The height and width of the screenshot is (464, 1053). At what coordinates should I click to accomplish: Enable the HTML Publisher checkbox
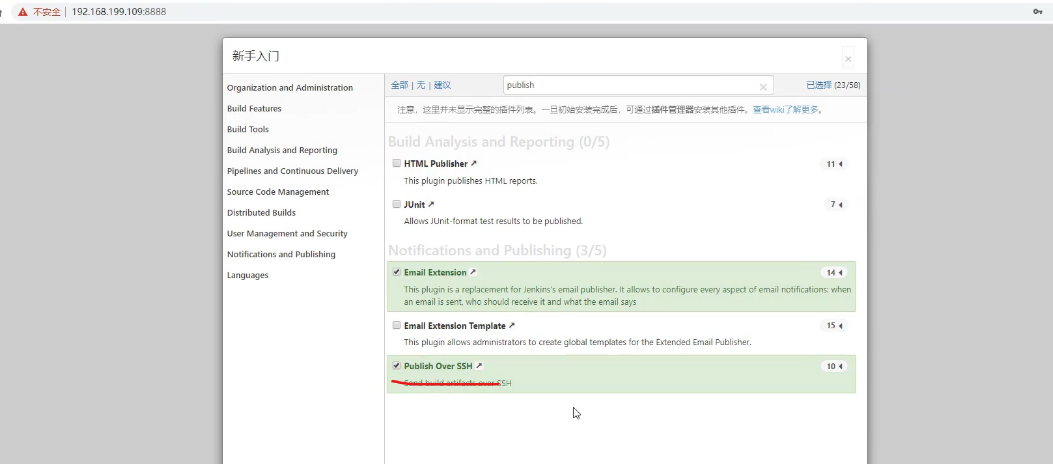tap(397, 163)
